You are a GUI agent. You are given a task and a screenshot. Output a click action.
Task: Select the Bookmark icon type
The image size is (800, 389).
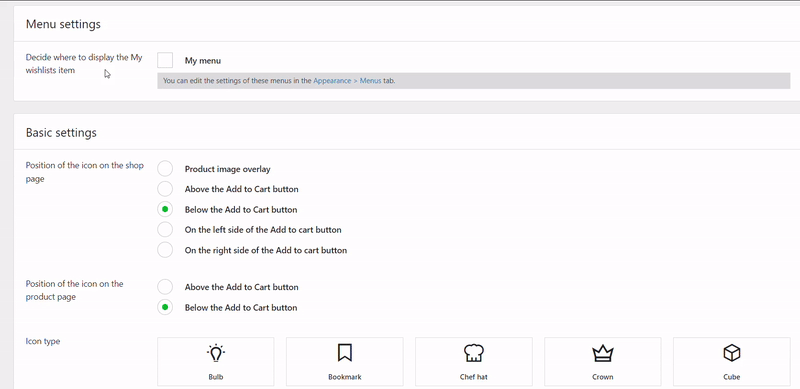pos(344,361)
